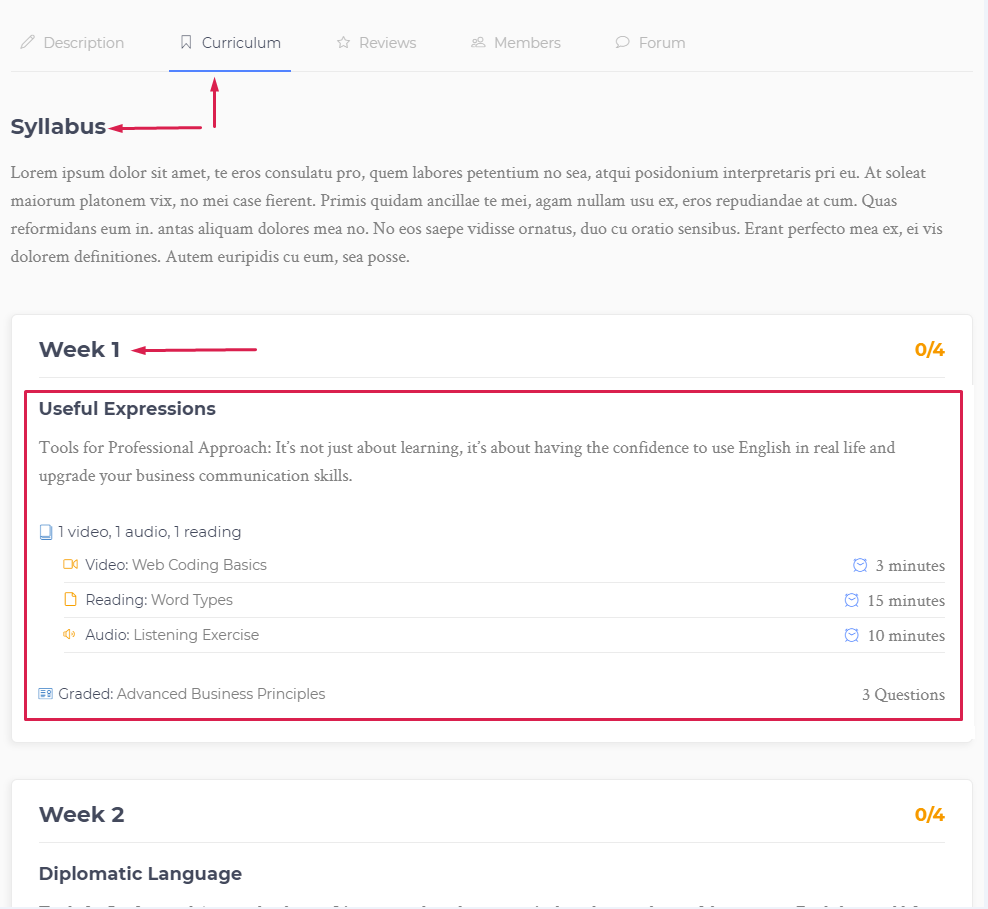Go to the Members tab

(x=515, y=43)
